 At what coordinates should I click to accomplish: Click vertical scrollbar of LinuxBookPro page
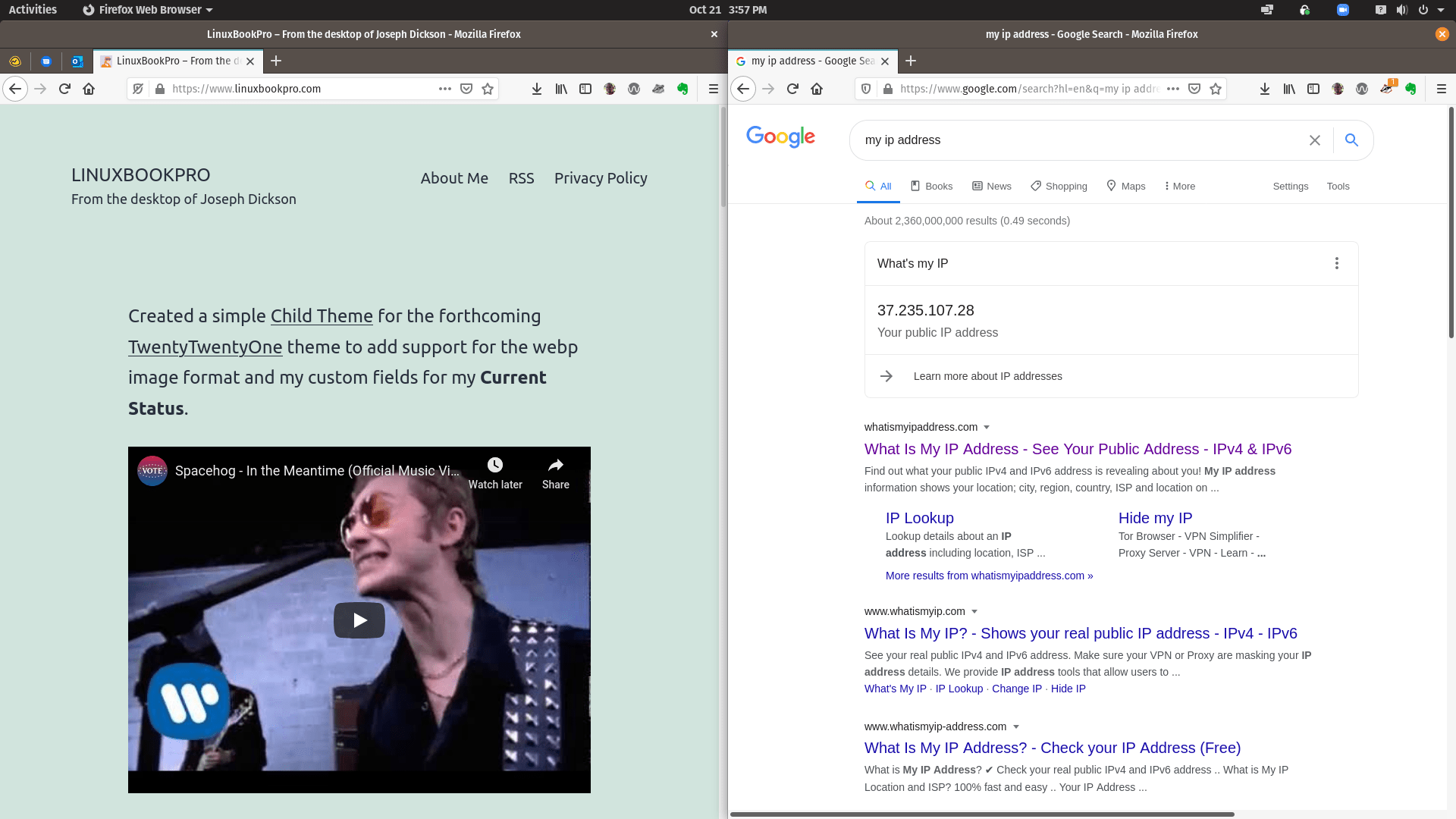click(723, 157)
